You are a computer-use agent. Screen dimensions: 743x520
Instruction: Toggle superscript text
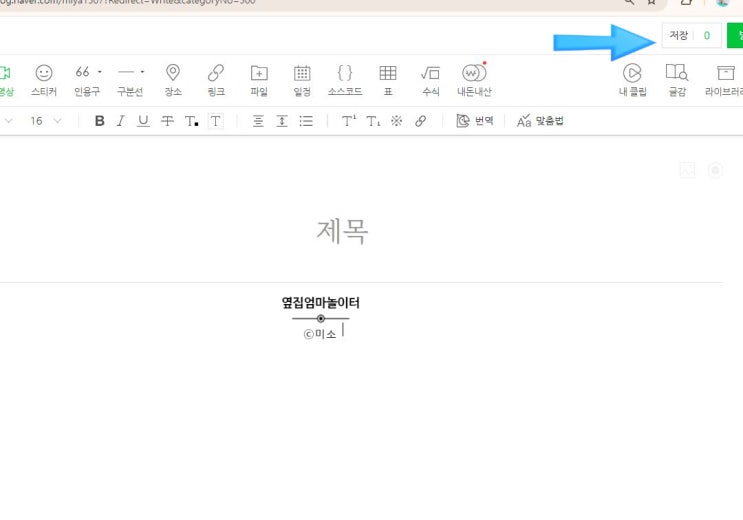[349, 121]
